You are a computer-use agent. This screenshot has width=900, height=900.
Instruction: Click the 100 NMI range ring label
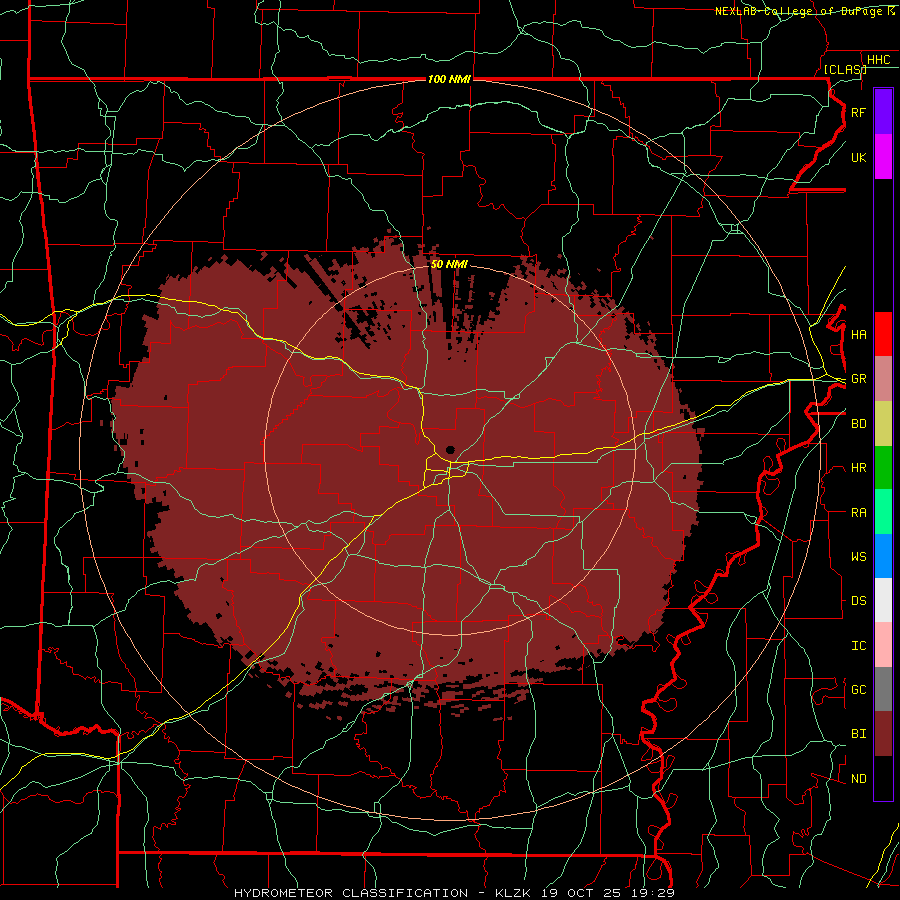449,79
